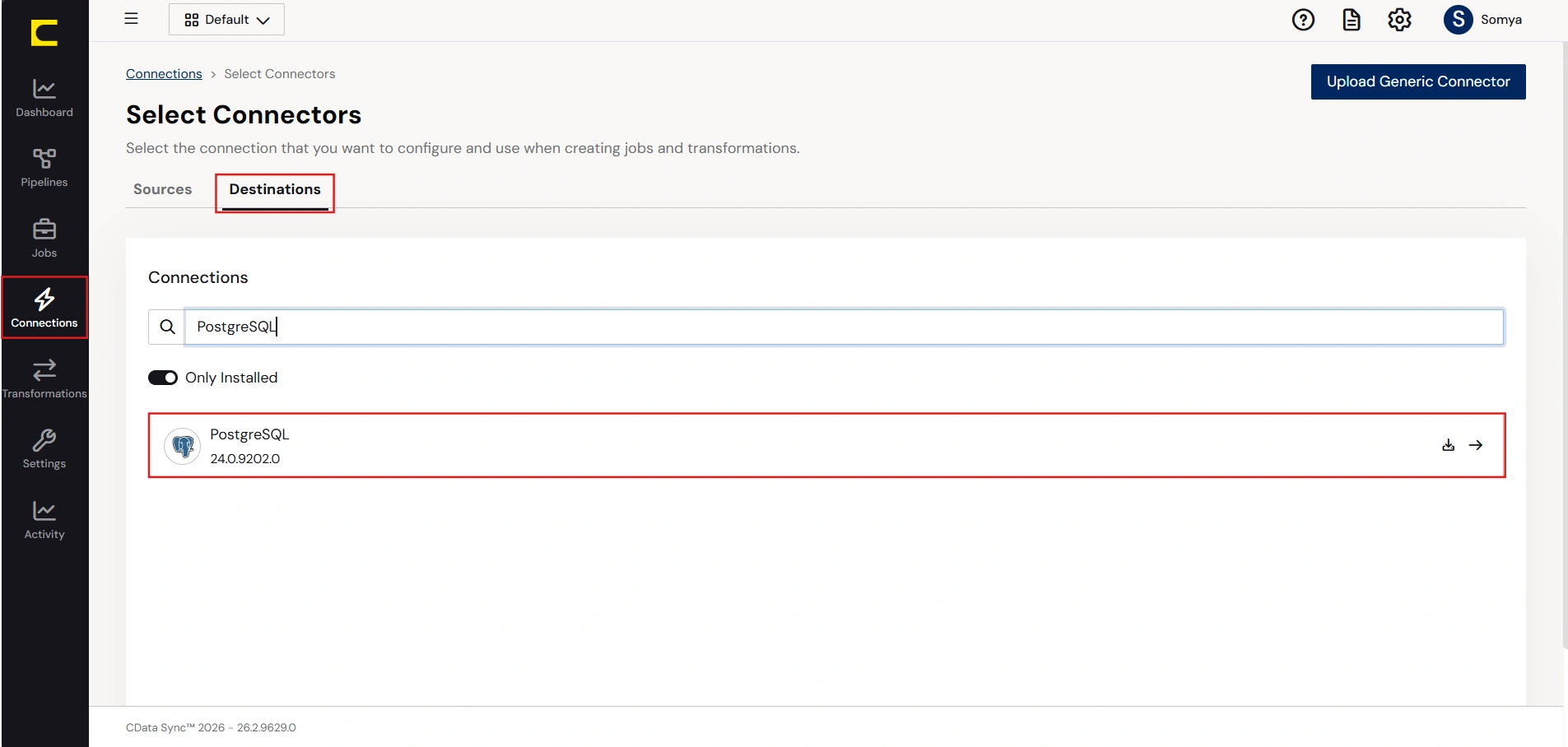Click the Select Connectors breadcrumb text
The width and height of the screenshot is (1568, 747).
280,74
